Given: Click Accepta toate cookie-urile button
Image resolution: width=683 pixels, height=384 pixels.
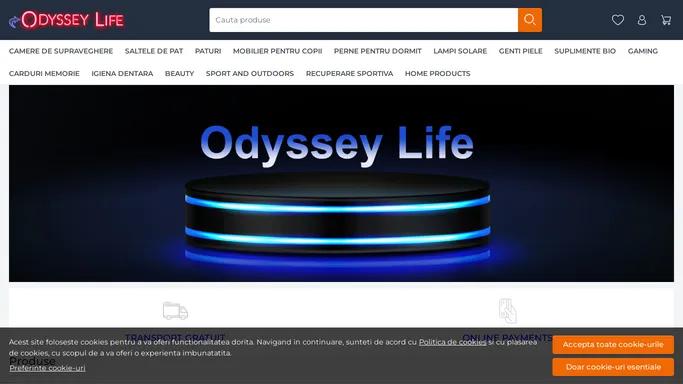Looking at the screenshot, I should pos(613,344).
